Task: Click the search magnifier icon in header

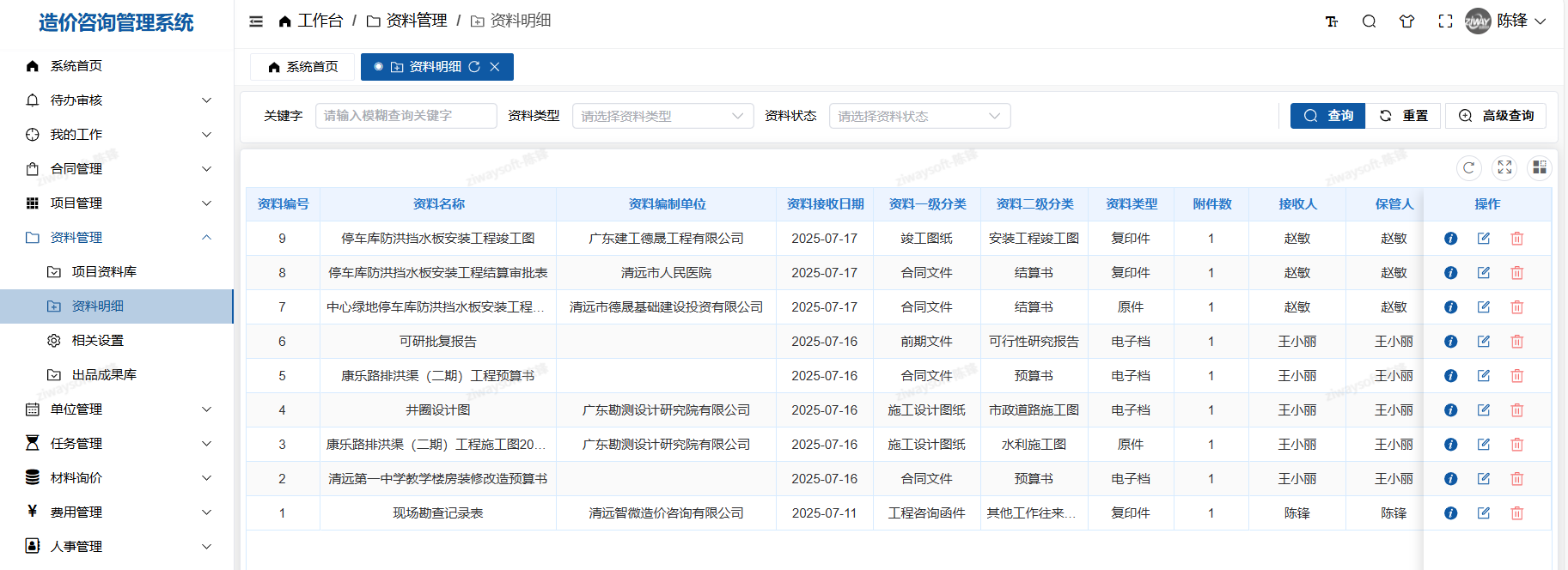Action: [1369, 21]
